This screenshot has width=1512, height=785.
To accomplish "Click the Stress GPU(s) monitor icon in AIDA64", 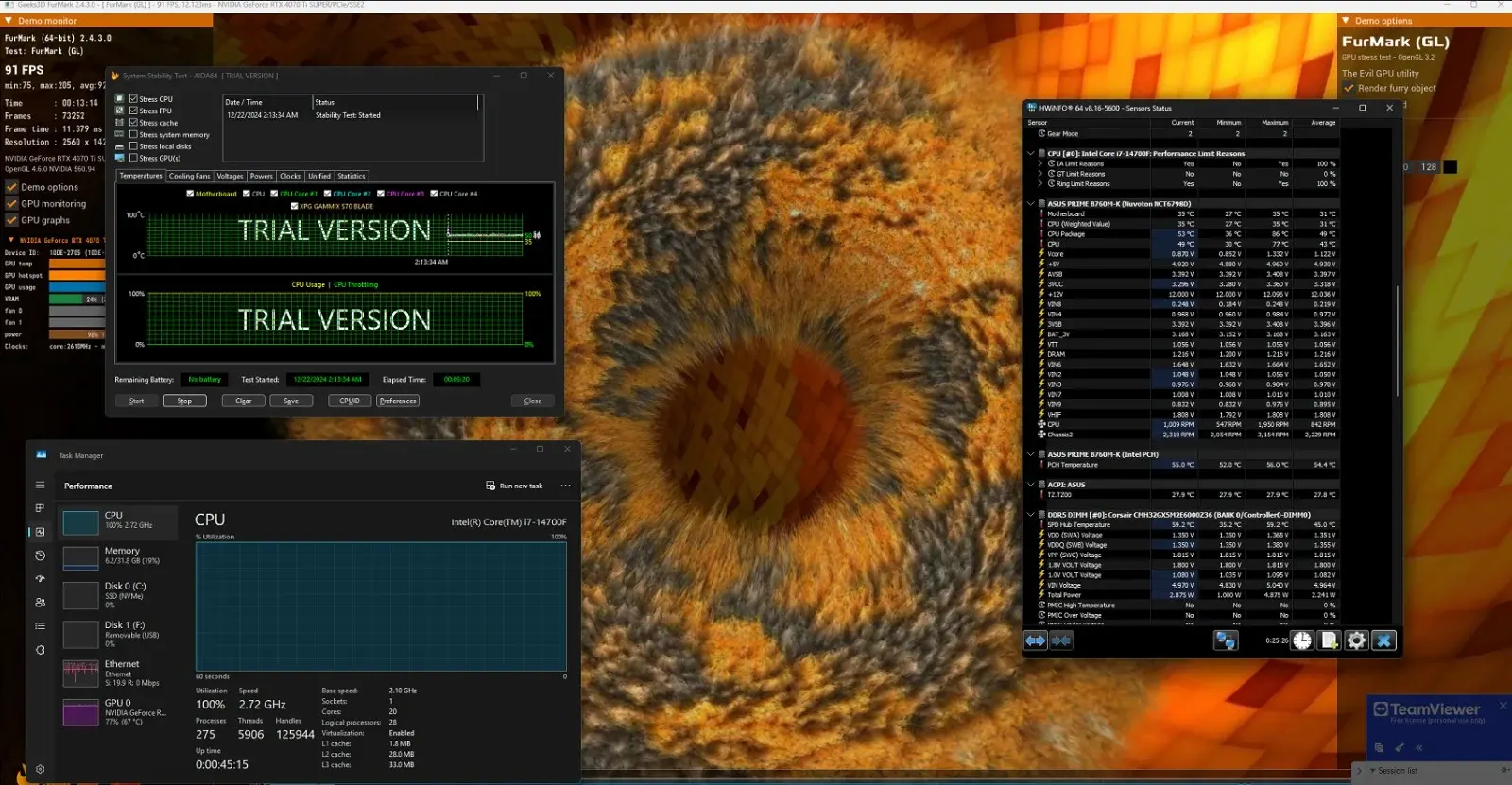I will (120, 158).
